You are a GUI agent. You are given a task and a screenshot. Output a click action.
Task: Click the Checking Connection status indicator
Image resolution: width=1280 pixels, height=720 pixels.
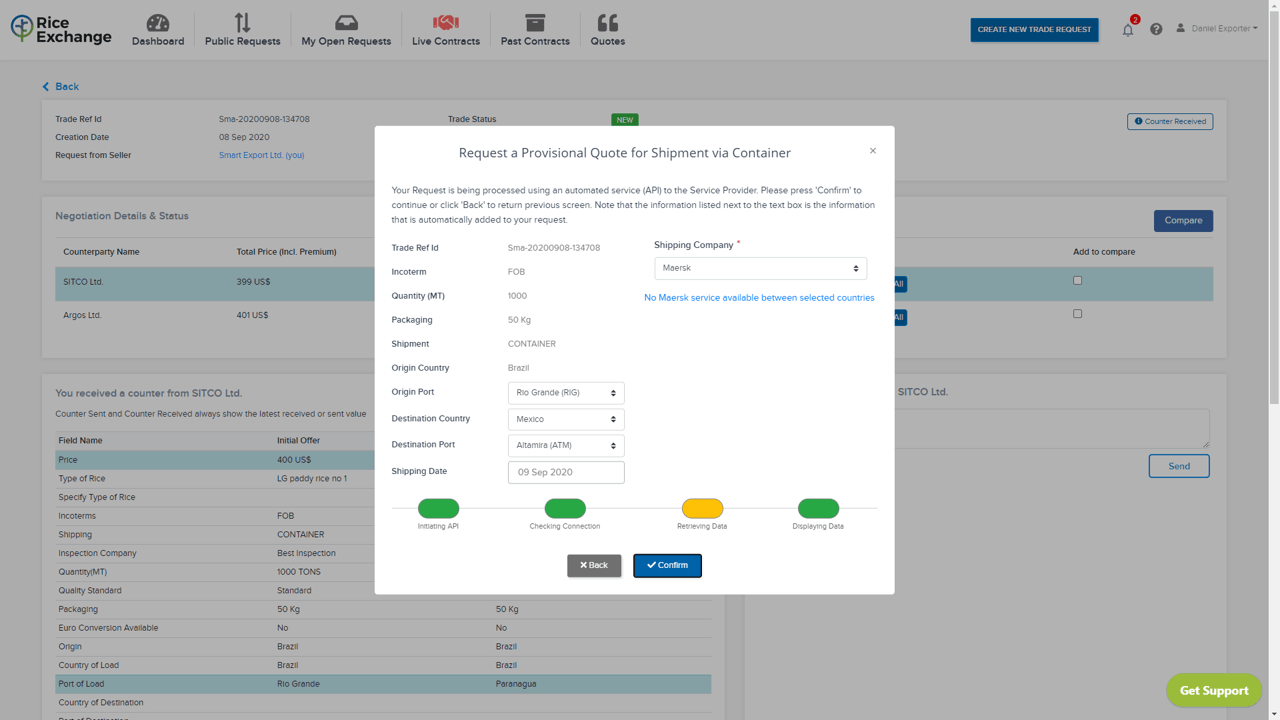tap(565, 508)
